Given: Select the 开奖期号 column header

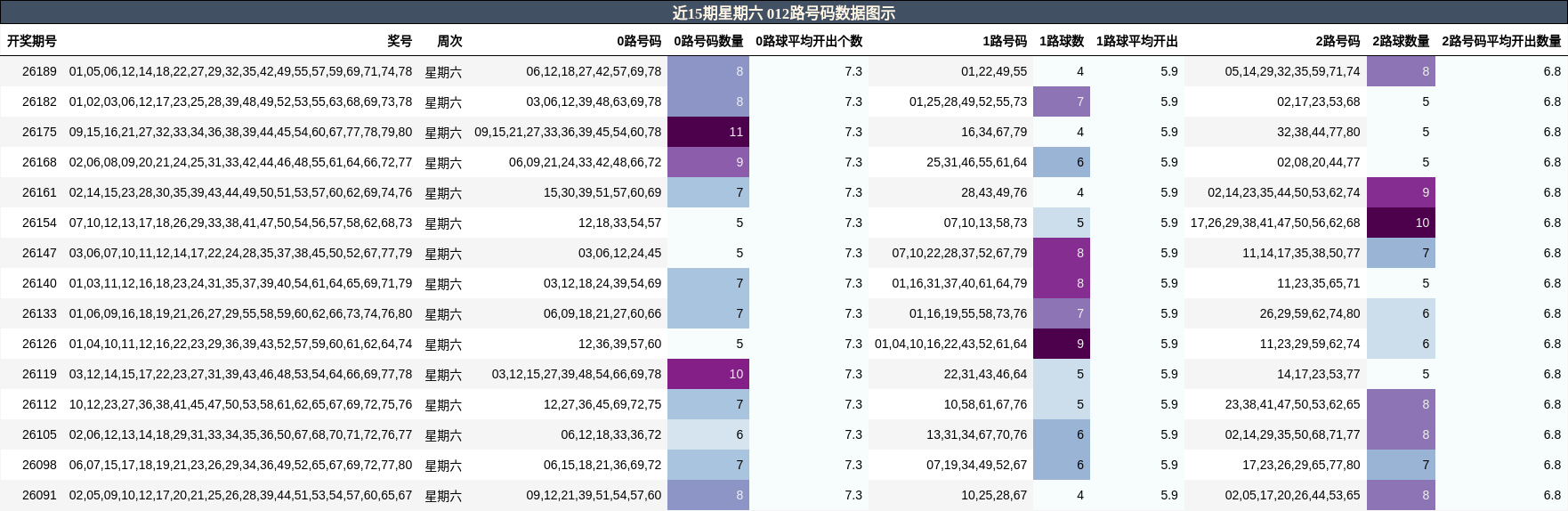Looking at the screenshot, I should pos(32,41).
